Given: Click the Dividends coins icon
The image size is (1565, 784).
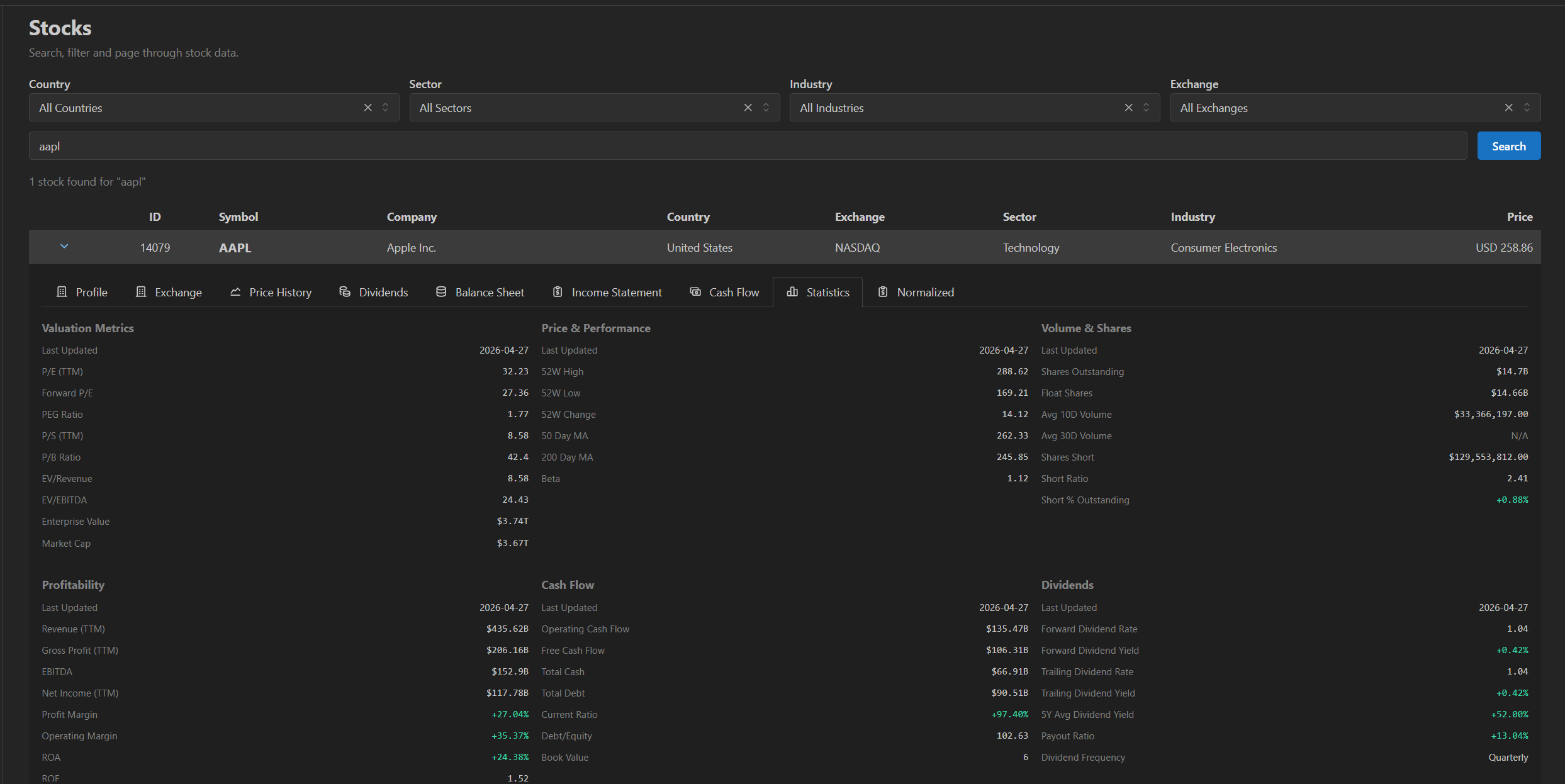Looking at the screenshot, I should coord(345,292).
